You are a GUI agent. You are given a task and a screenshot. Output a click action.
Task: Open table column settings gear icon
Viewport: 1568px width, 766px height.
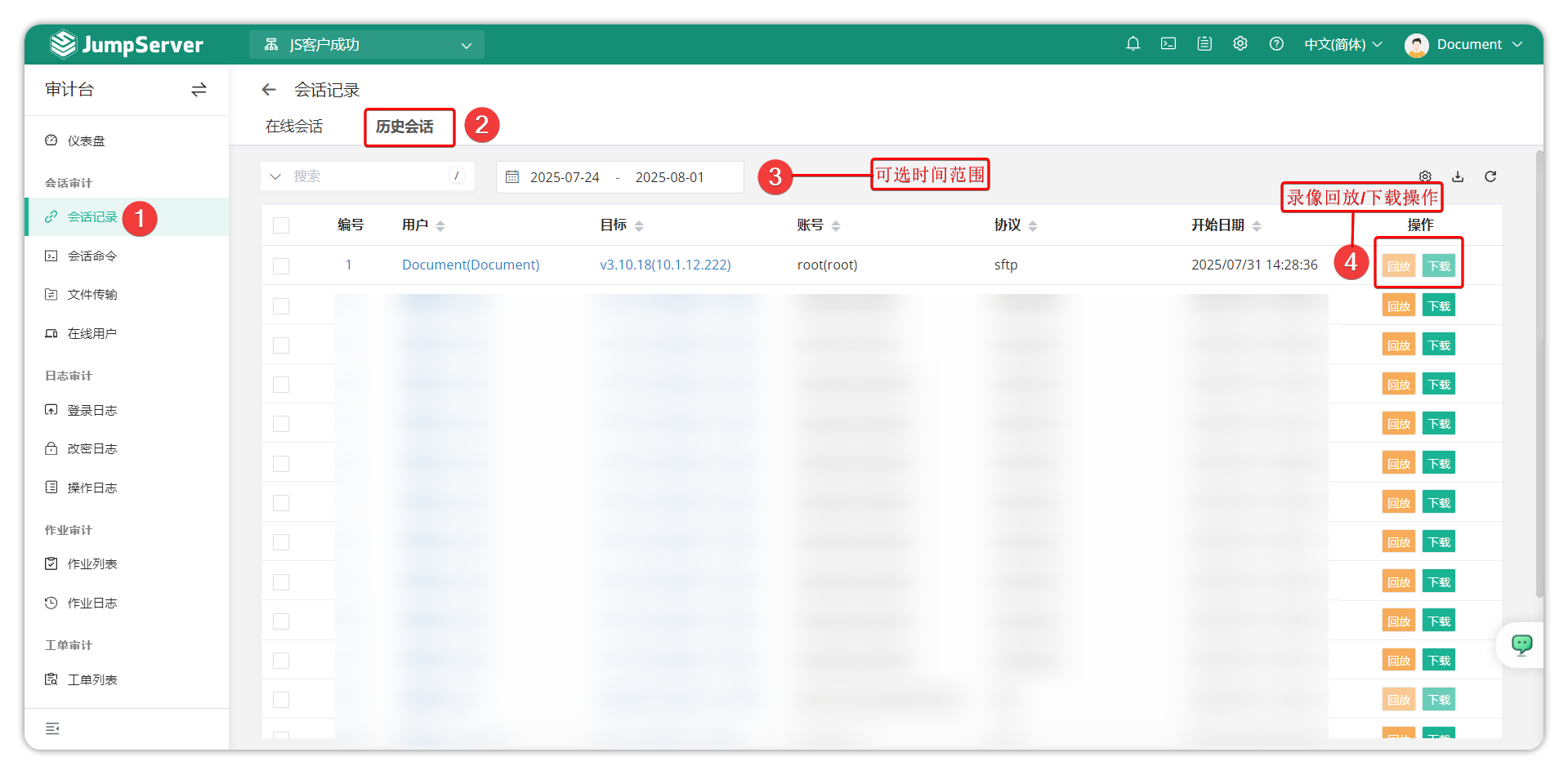pyautogui.click(x=1425, y=176)
